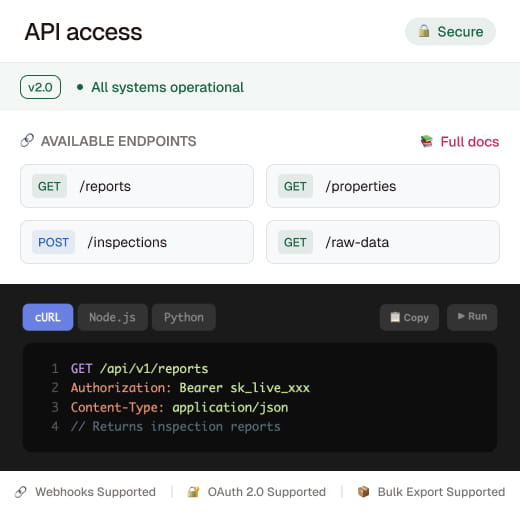Click the books icon next to Full docs
The width and height of the screenshot is (520, 512).
pos(426,141)
